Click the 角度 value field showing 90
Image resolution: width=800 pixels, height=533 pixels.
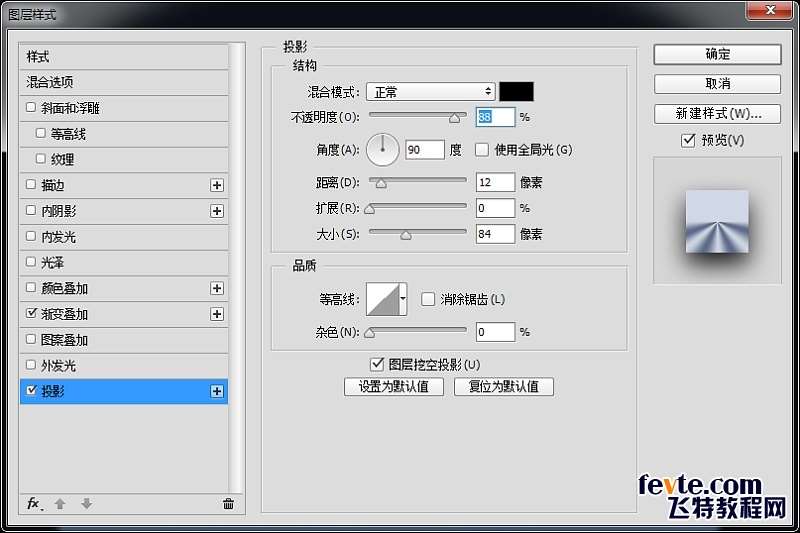tap(424, 150)
